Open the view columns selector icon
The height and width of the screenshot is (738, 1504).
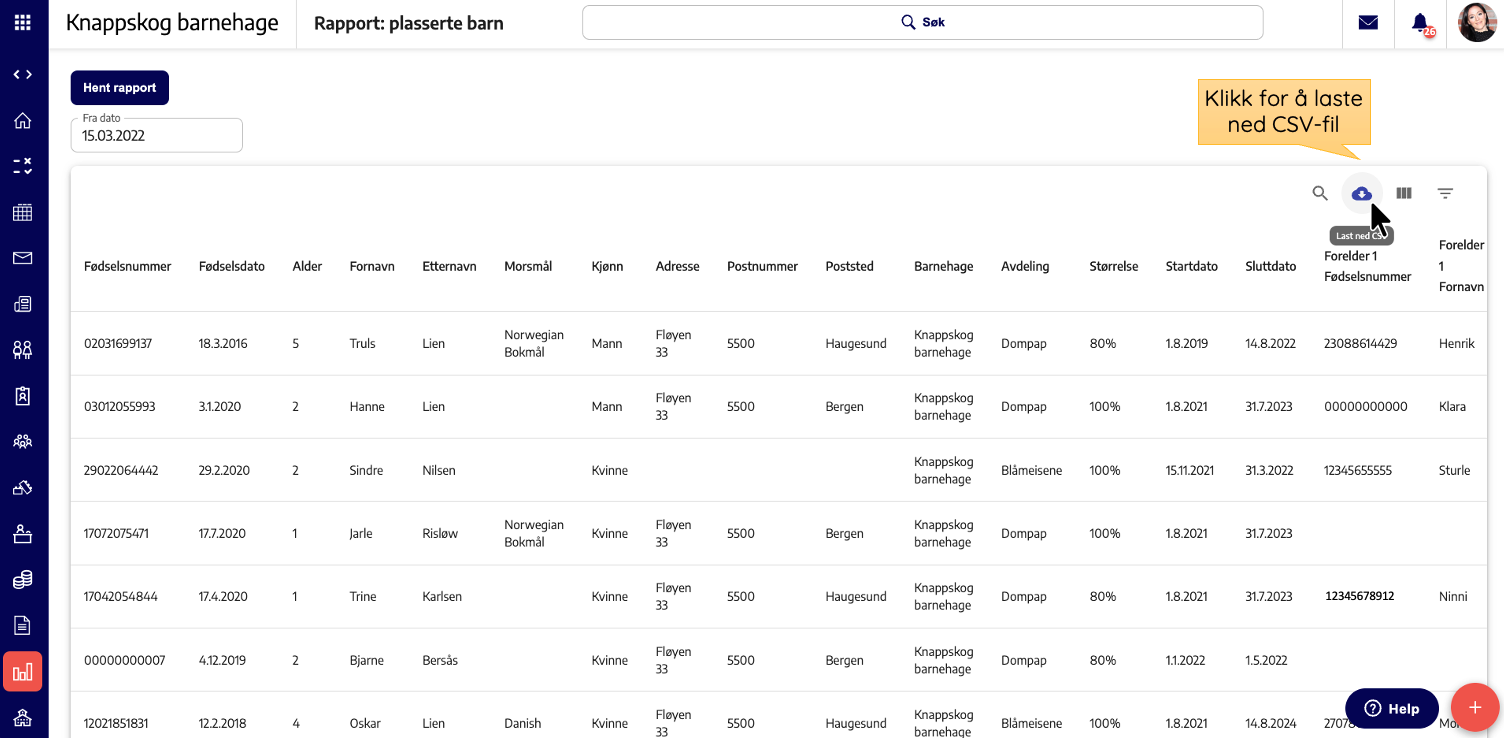[x=1404, y=193]
